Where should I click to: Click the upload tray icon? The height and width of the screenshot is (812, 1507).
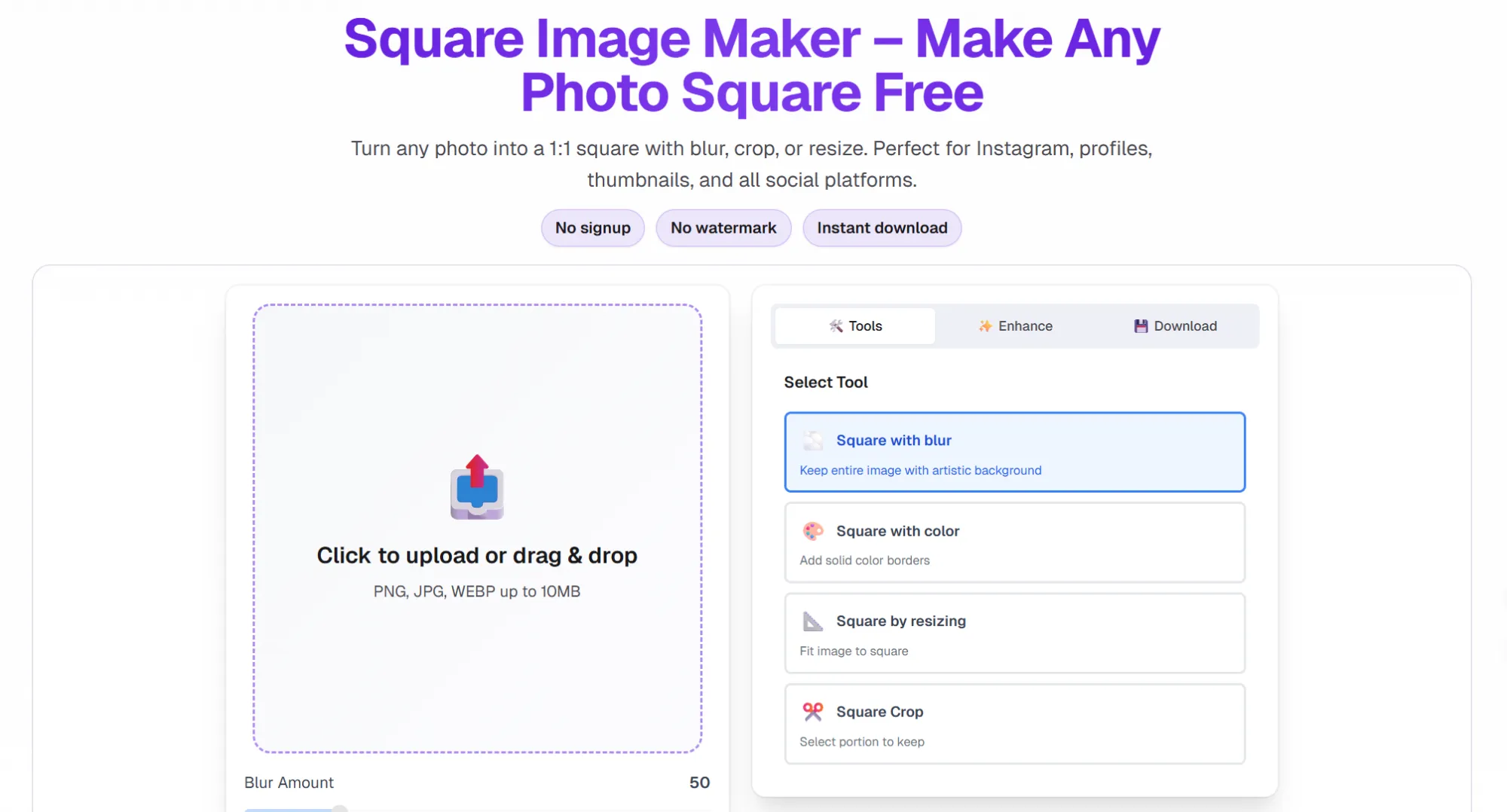[x=477, y=487]
